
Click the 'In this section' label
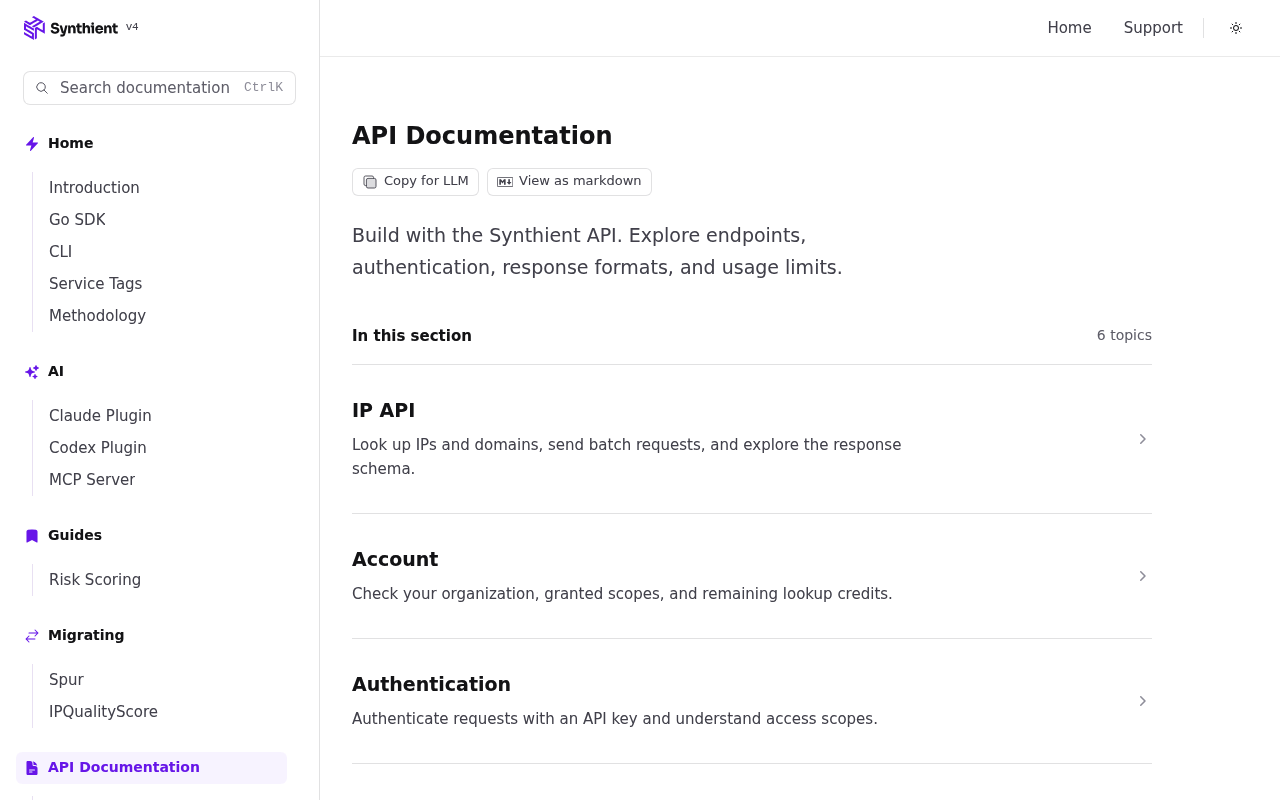pos(412,336)
